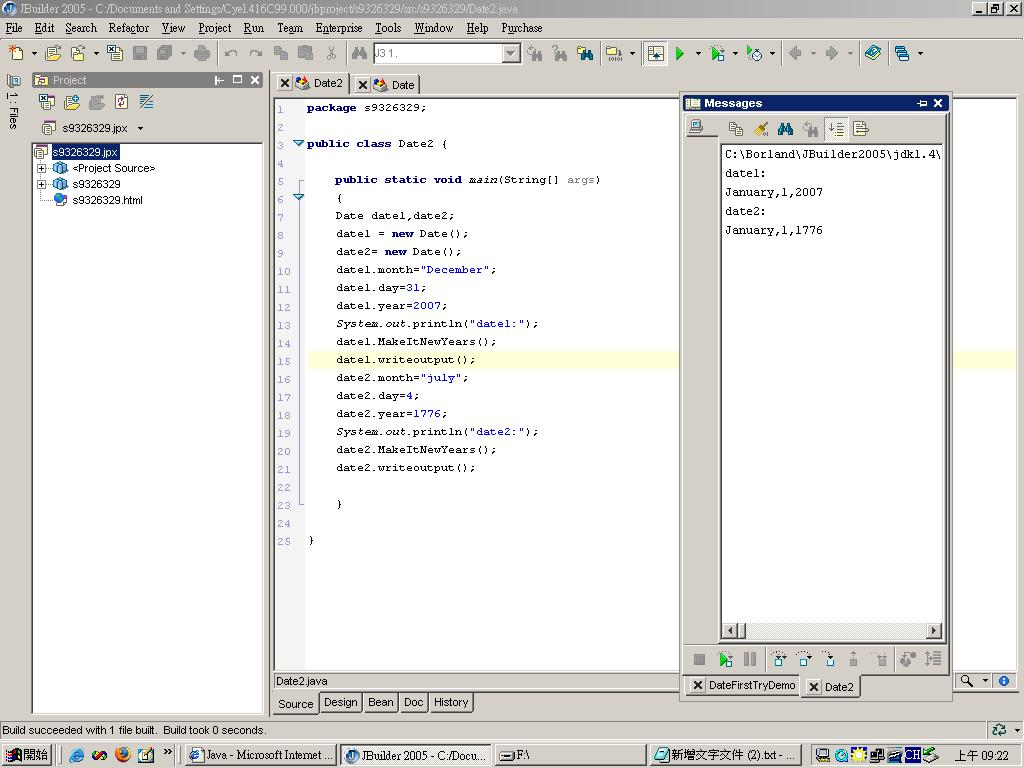Click the Step Over icon in the debugger bar
This screenshot has height=768, width=1024.
click(804, 659)
